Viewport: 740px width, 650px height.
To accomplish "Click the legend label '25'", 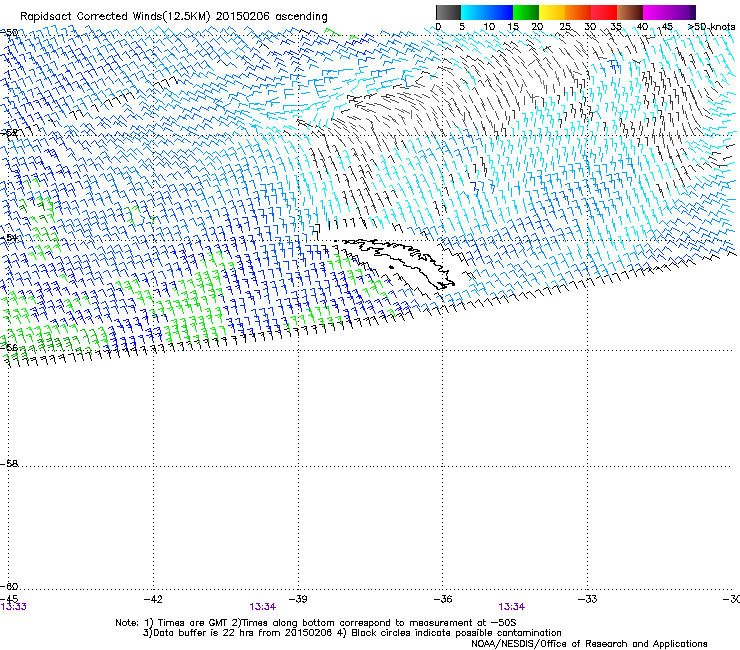I will [x=565, y=27].
